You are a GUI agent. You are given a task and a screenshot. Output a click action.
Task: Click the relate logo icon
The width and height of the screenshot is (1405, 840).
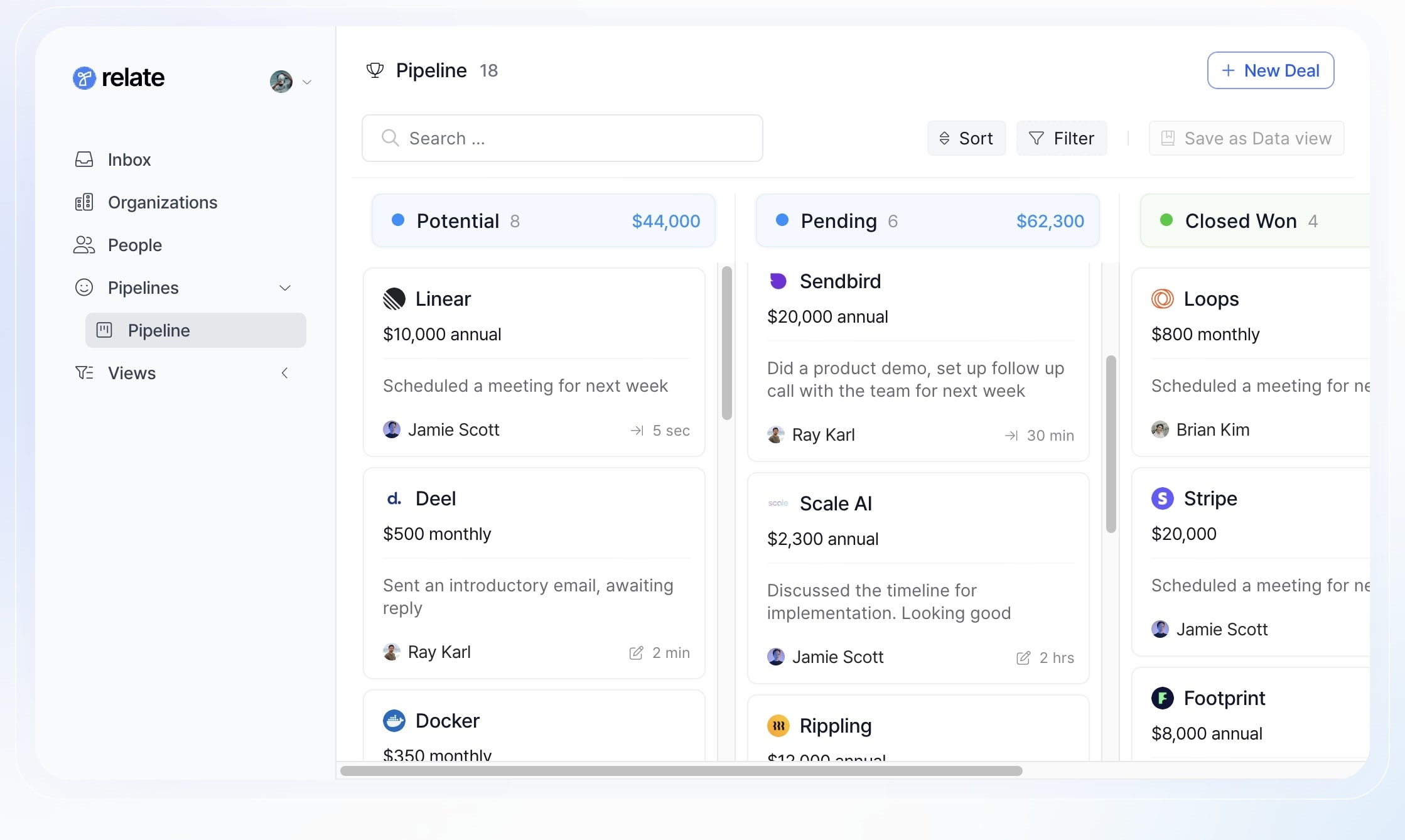coord(84,78)
